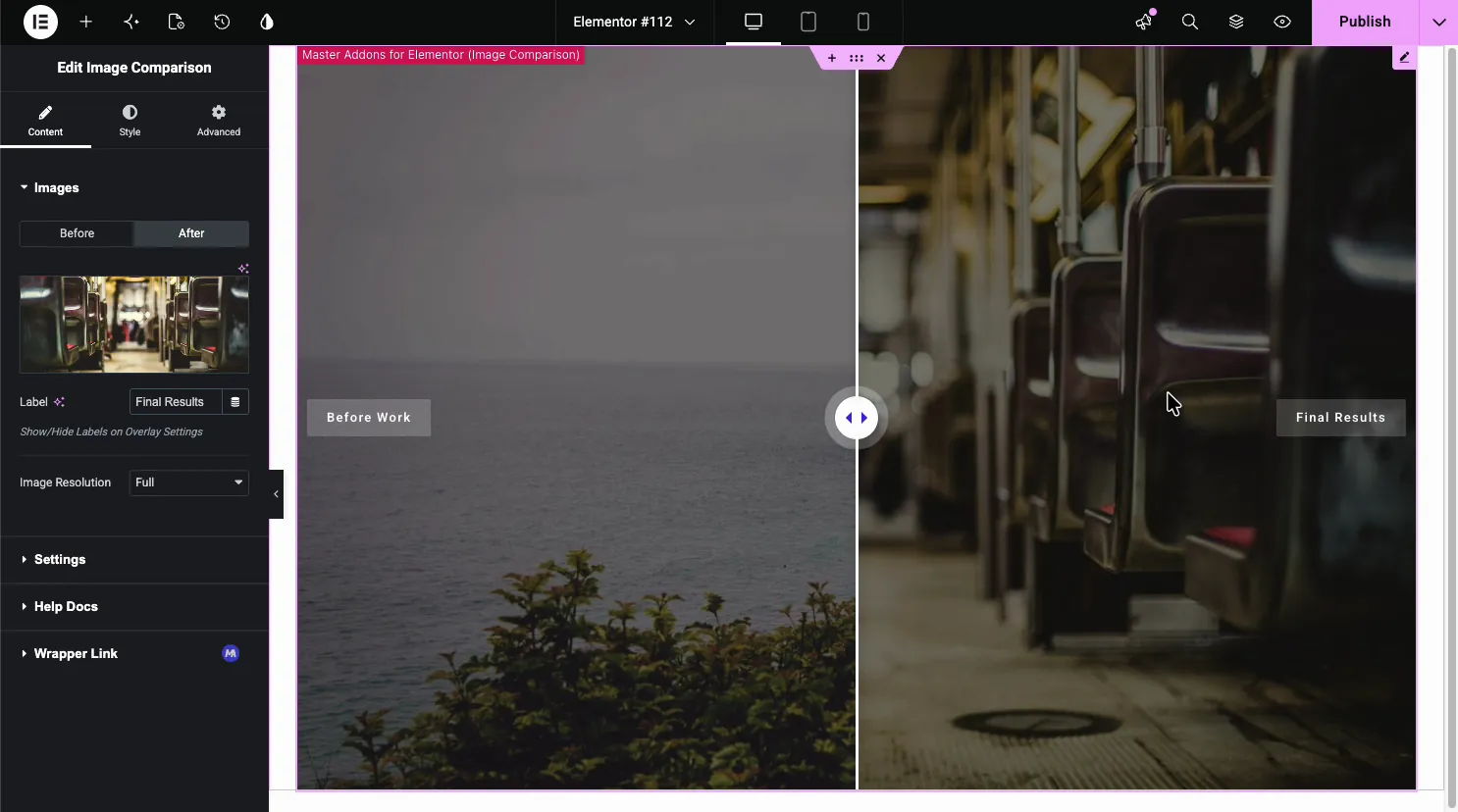Click the Final Results overlay label

click(1340, 418)
